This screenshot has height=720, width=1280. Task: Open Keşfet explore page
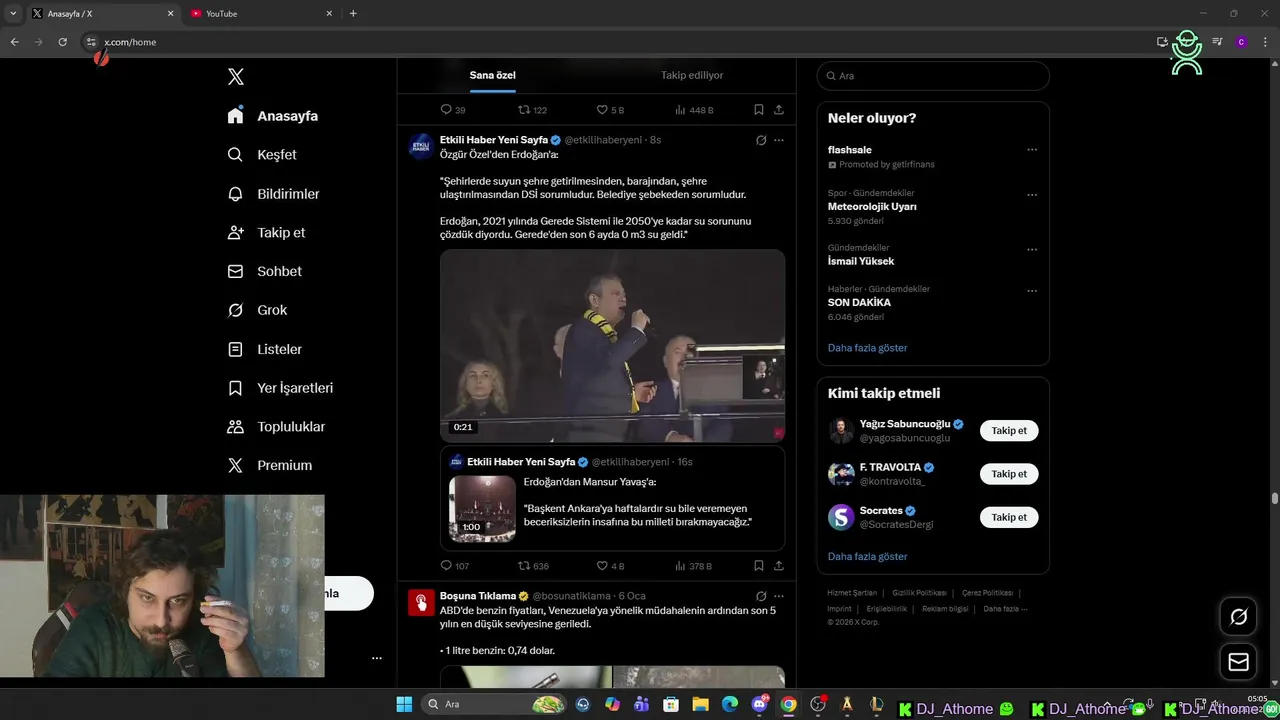[262, 155]
